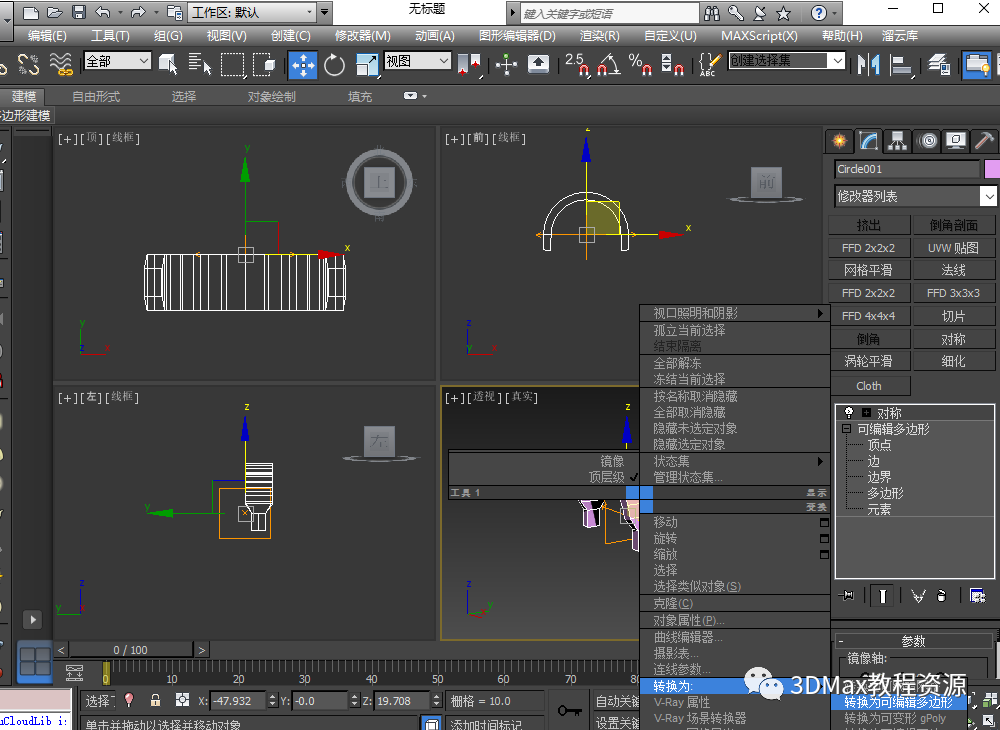Viewport: 1000px width, 730px height.
Task: Toggle Window/Crossing selection mode
Action: 264,64
